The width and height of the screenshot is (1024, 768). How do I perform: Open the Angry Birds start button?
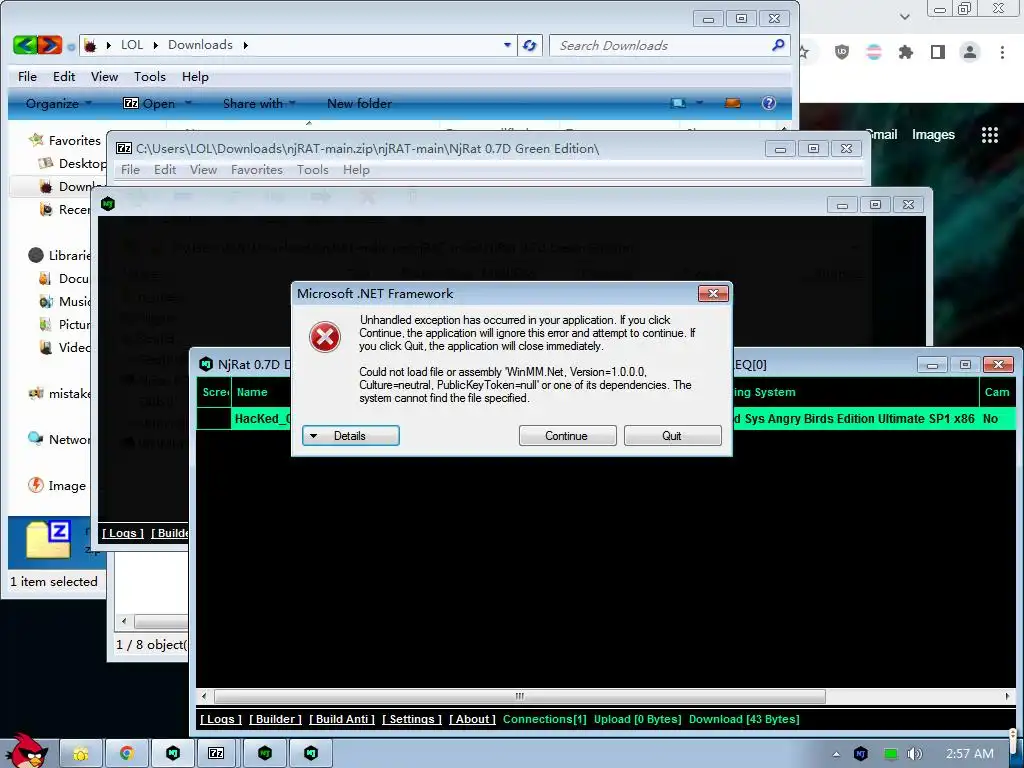click(x=25, y=751)
